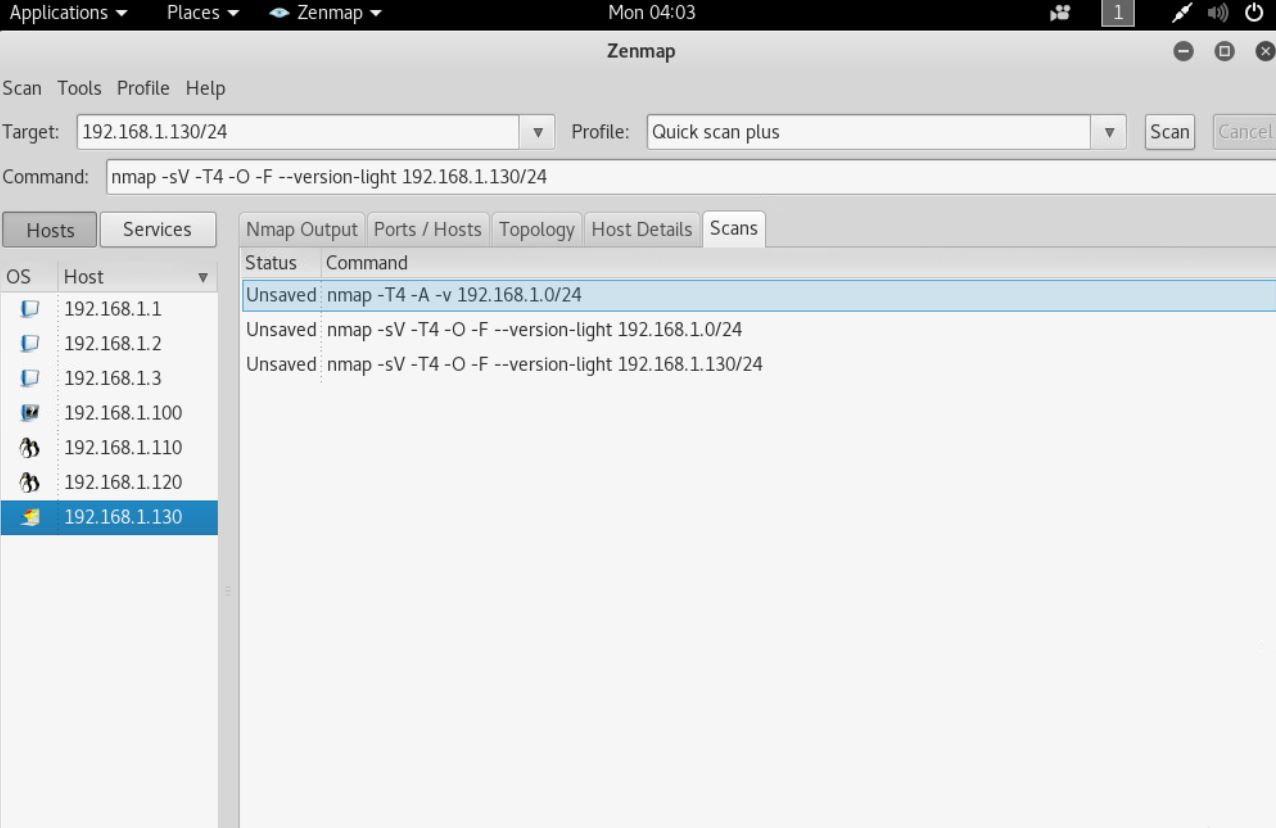Select the penguin icon next to 192.168.1.120

pyautogui.click(x=28, y=482)
